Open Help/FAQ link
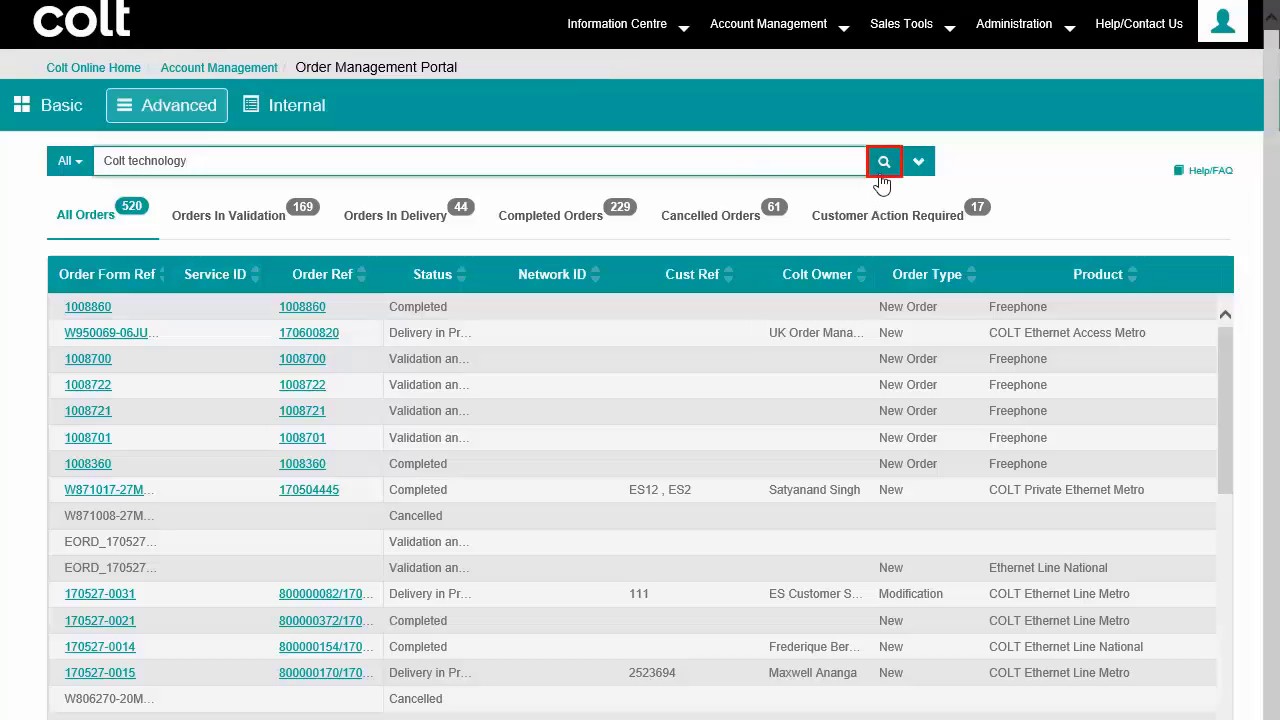 click(1203, 171)
